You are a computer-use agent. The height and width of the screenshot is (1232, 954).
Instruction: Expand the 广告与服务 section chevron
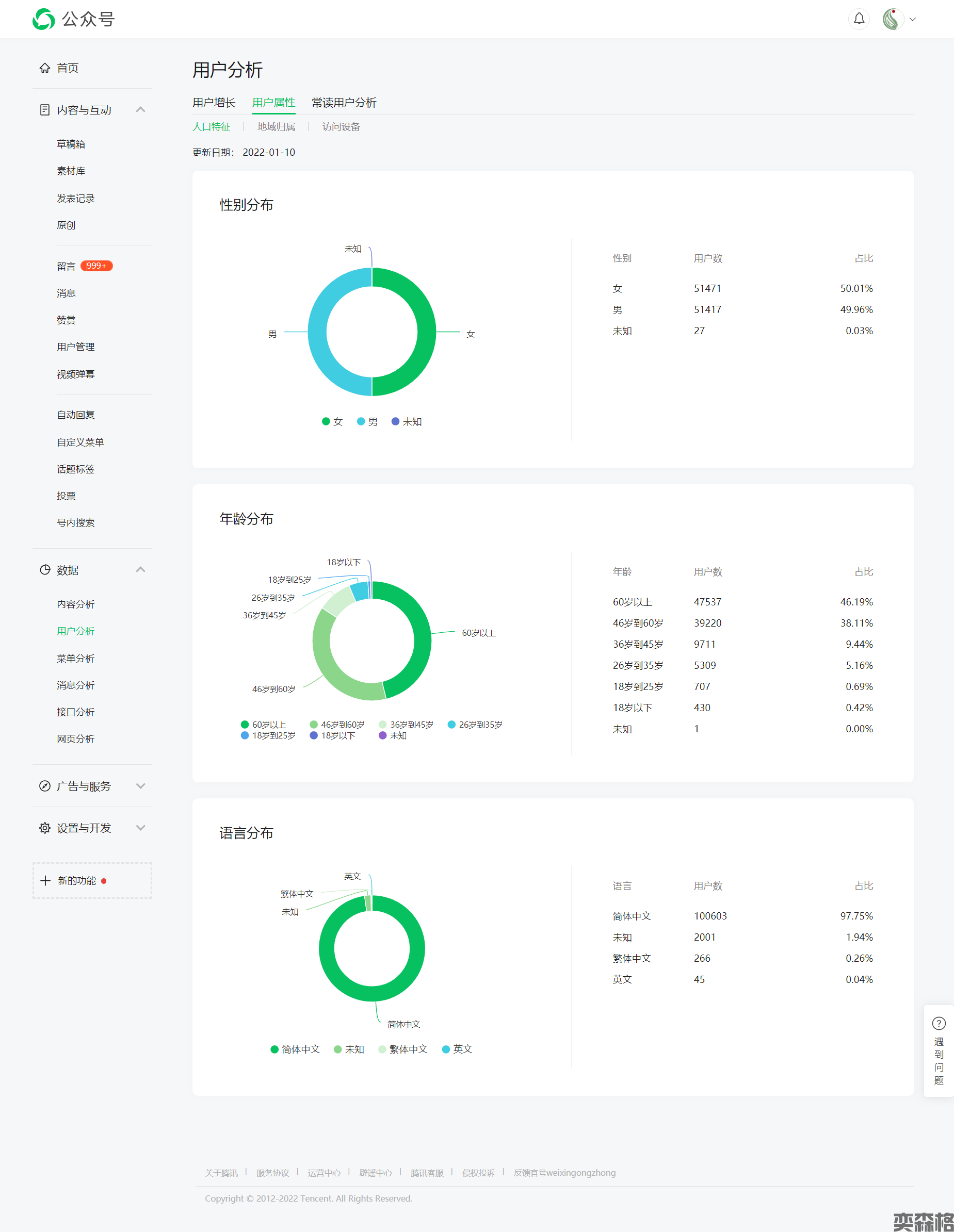pos(140,786)
